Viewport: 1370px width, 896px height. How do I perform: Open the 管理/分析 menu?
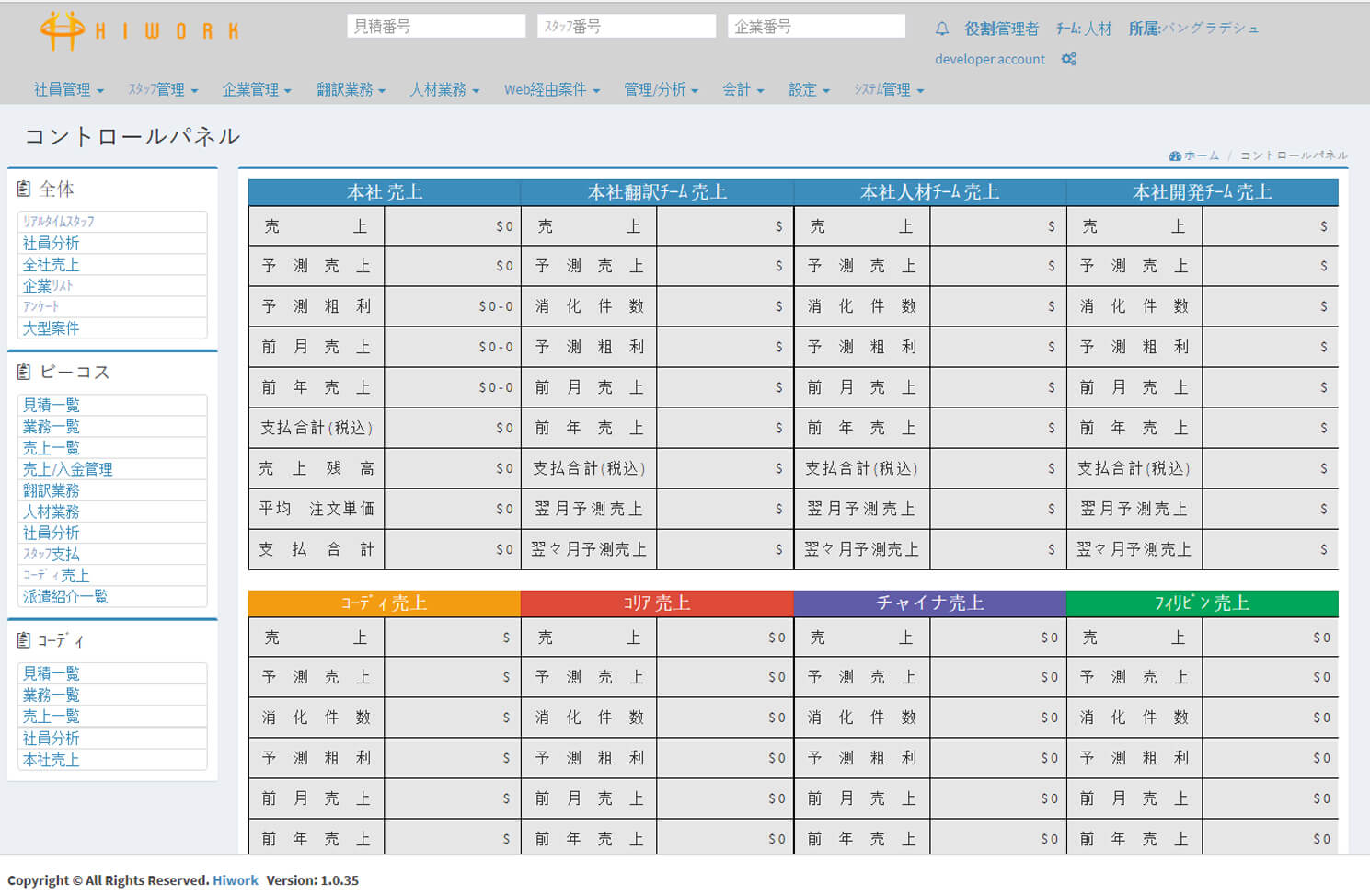click(x=661, y=89)
